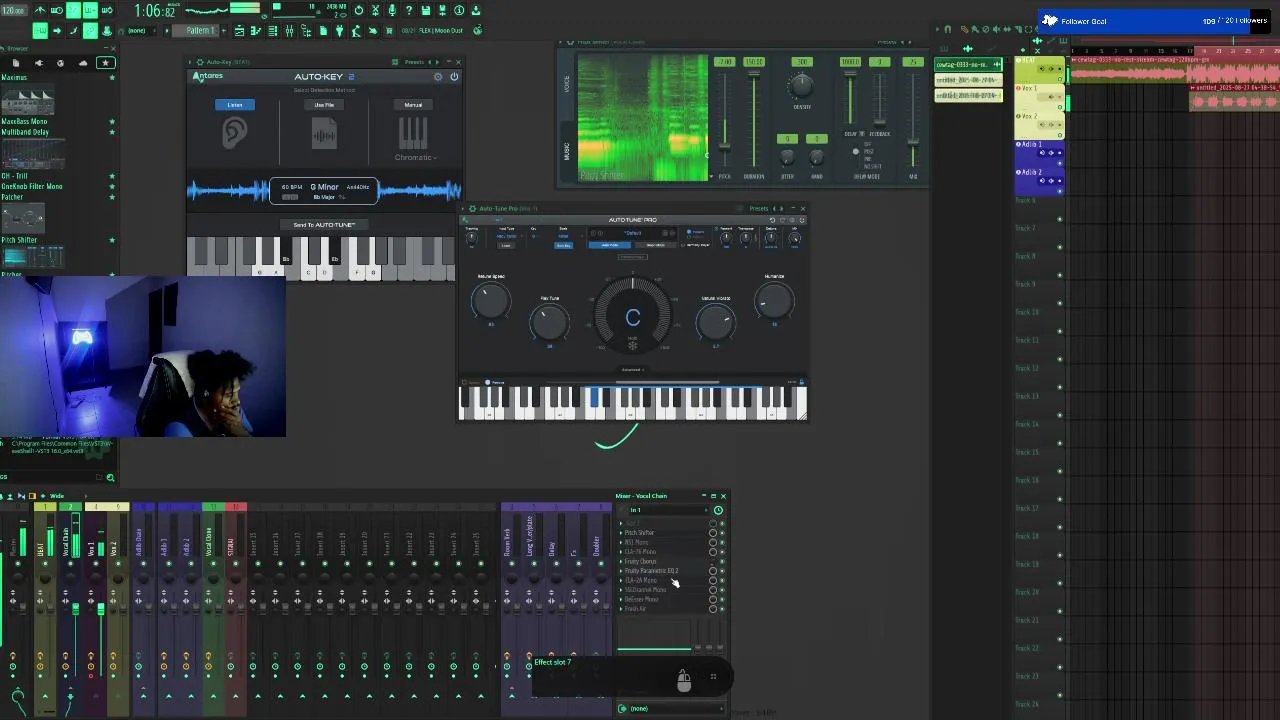
Task: Mute the Vocal Chain mixer insert
Action: click(70, 563)
